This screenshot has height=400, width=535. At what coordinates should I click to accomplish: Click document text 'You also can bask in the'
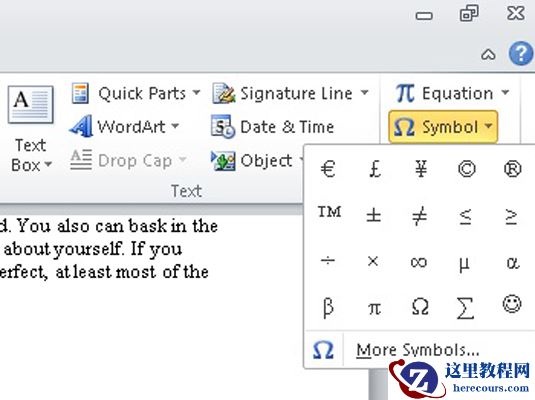point(117,226)
